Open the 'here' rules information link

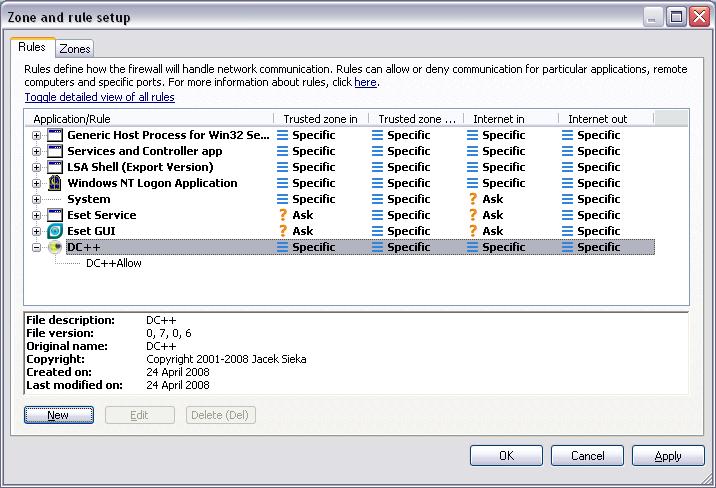(365, 82)
